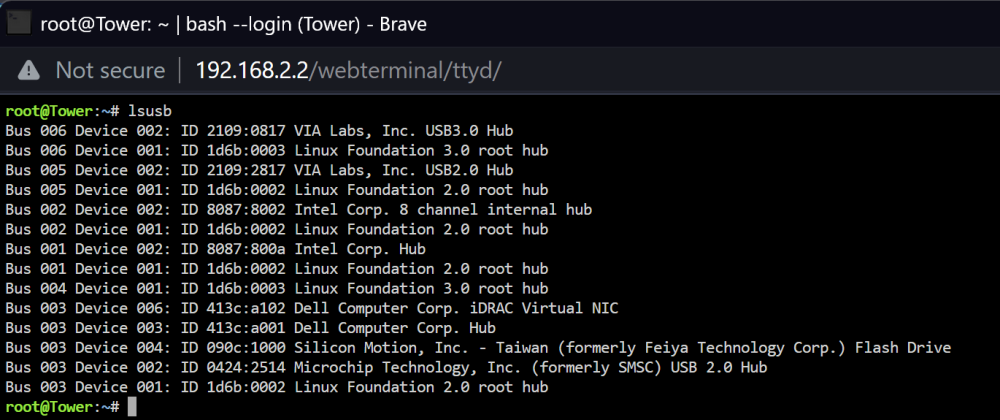This screenshot has height=420, width=1000.
Task: Click the ID 8087:800a Intel Corp. Hub line
Action: click(215, 249)
